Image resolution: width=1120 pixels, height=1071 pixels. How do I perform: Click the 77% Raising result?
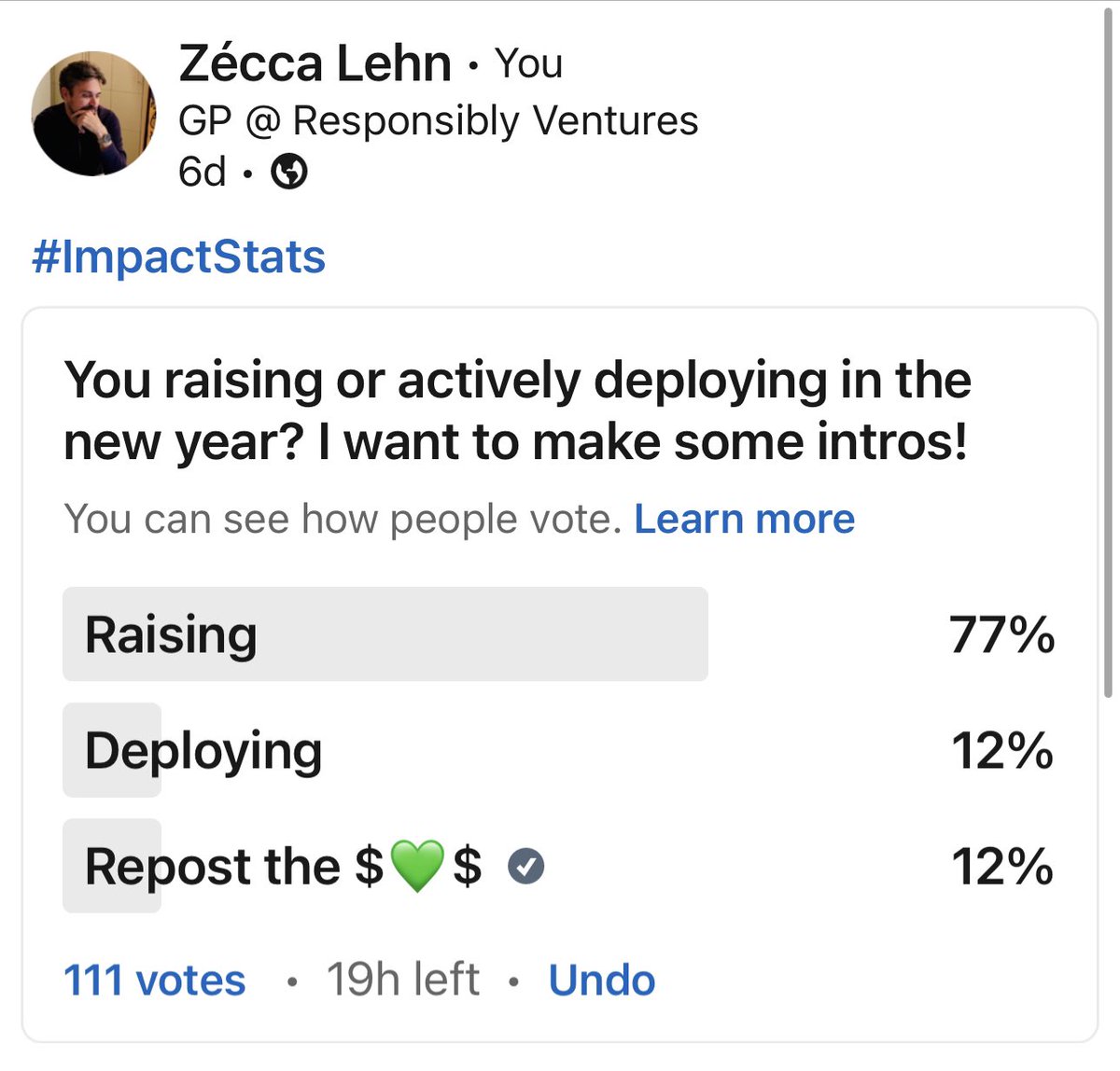[1002, 635]
